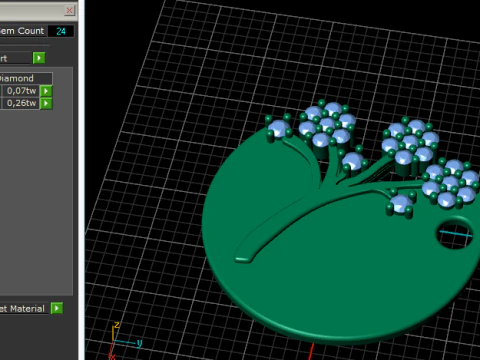Close the gem report panel
Viewport: 480px width, 360px height.
pyautogui.click(x=69, y=10)
